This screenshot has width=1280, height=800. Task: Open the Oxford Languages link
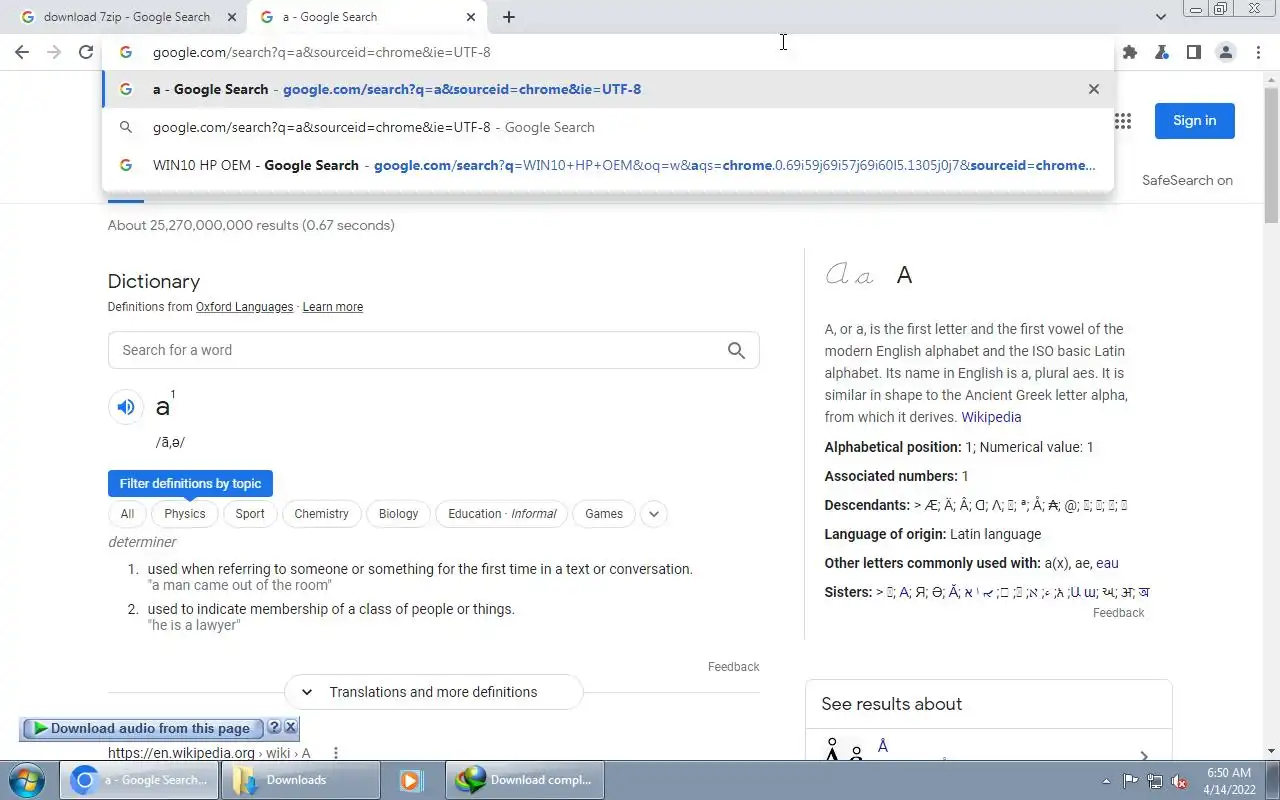tap(244, 307)
